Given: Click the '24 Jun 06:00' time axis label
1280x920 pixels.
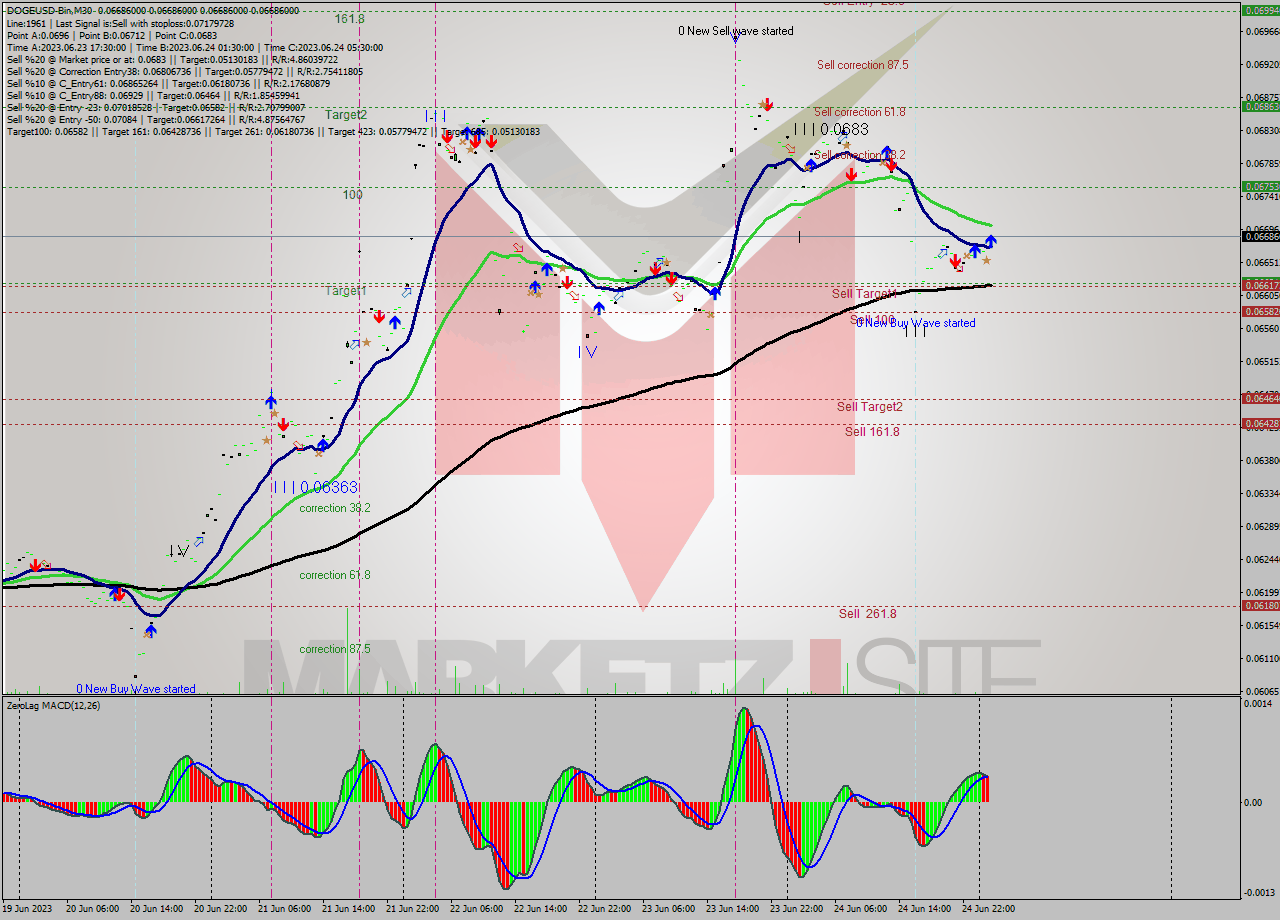Looking at the screenshot, I should (860, 909).
